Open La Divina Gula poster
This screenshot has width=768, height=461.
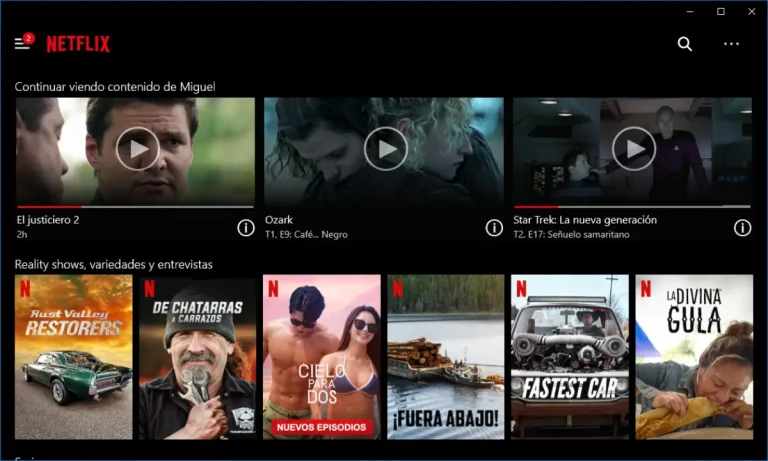(x=694, y=357)
